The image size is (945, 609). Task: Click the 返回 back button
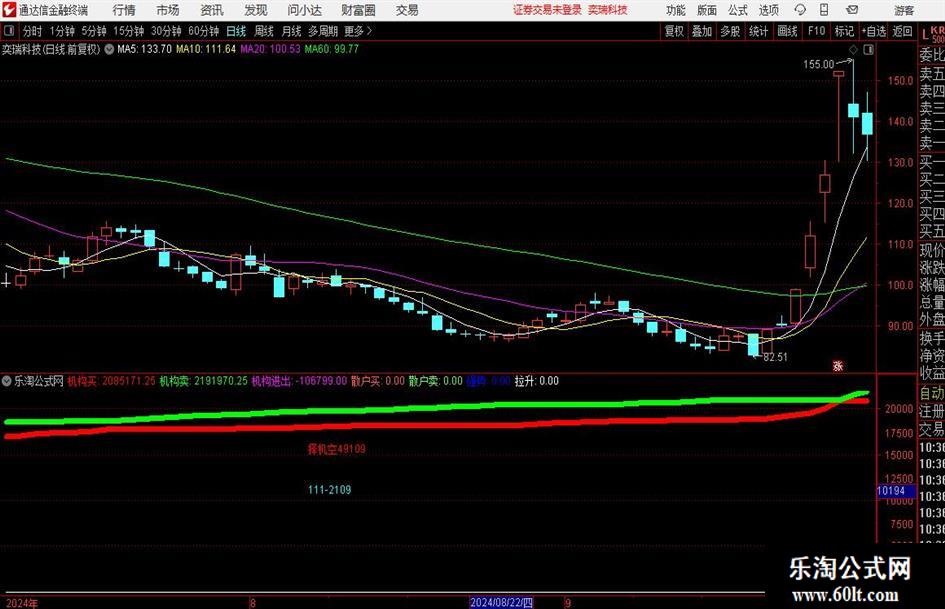902,31
